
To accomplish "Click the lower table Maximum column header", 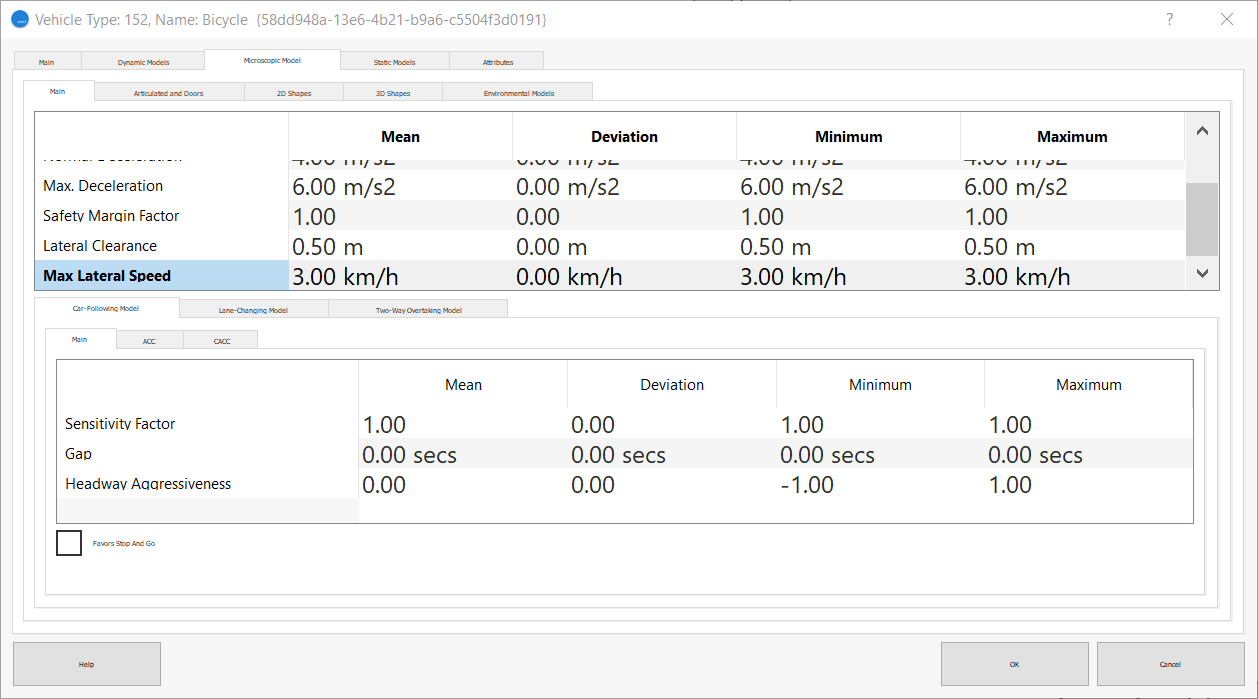I will (x=1088, y=384).
